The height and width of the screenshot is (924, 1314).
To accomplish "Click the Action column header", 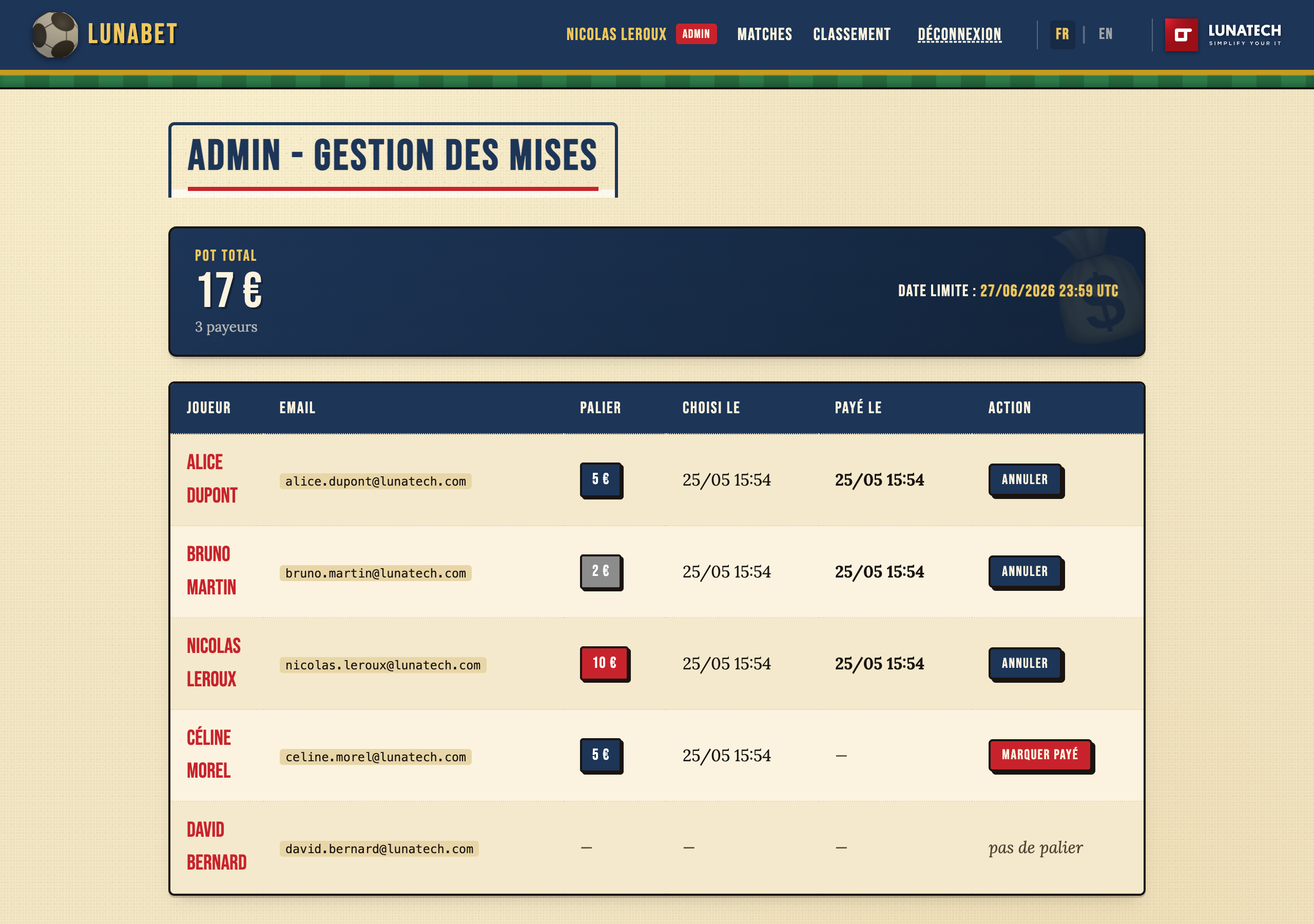I will pyautogui.click(x=1010, y=408).
